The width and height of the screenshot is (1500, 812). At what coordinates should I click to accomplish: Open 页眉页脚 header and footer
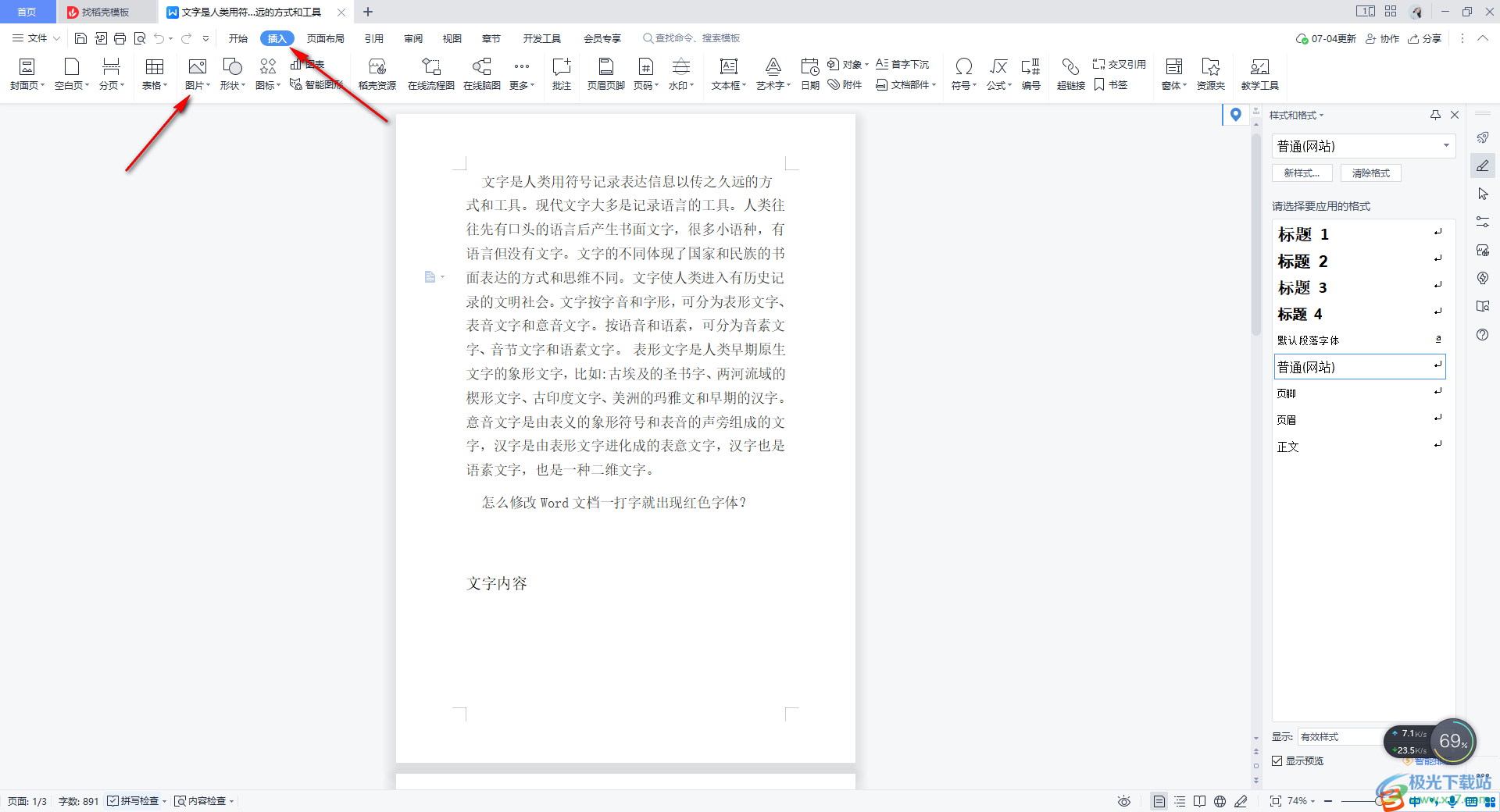605,75
